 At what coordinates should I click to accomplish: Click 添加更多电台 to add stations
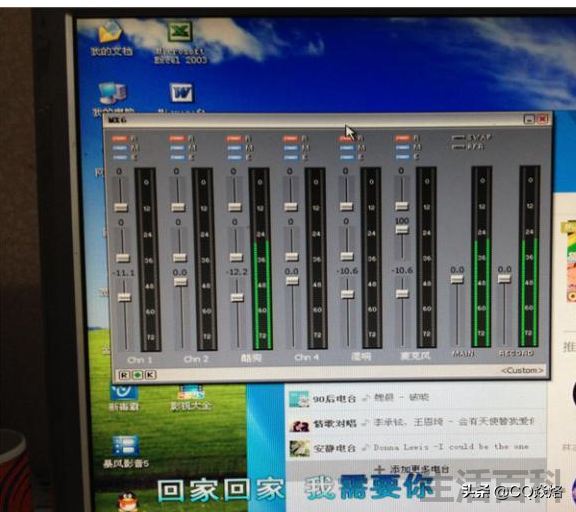[x=412, y=469]
